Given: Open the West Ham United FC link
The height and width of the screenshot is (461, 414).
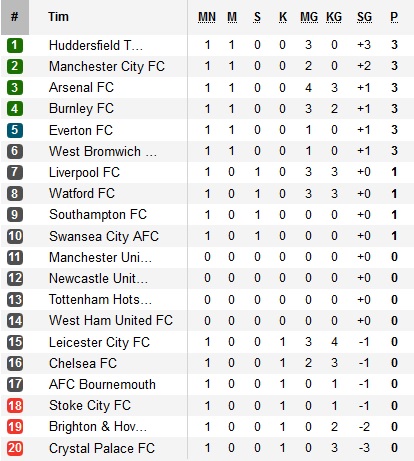Looking at the screenshot, I should pyautogui.click(x=111, y=320).
